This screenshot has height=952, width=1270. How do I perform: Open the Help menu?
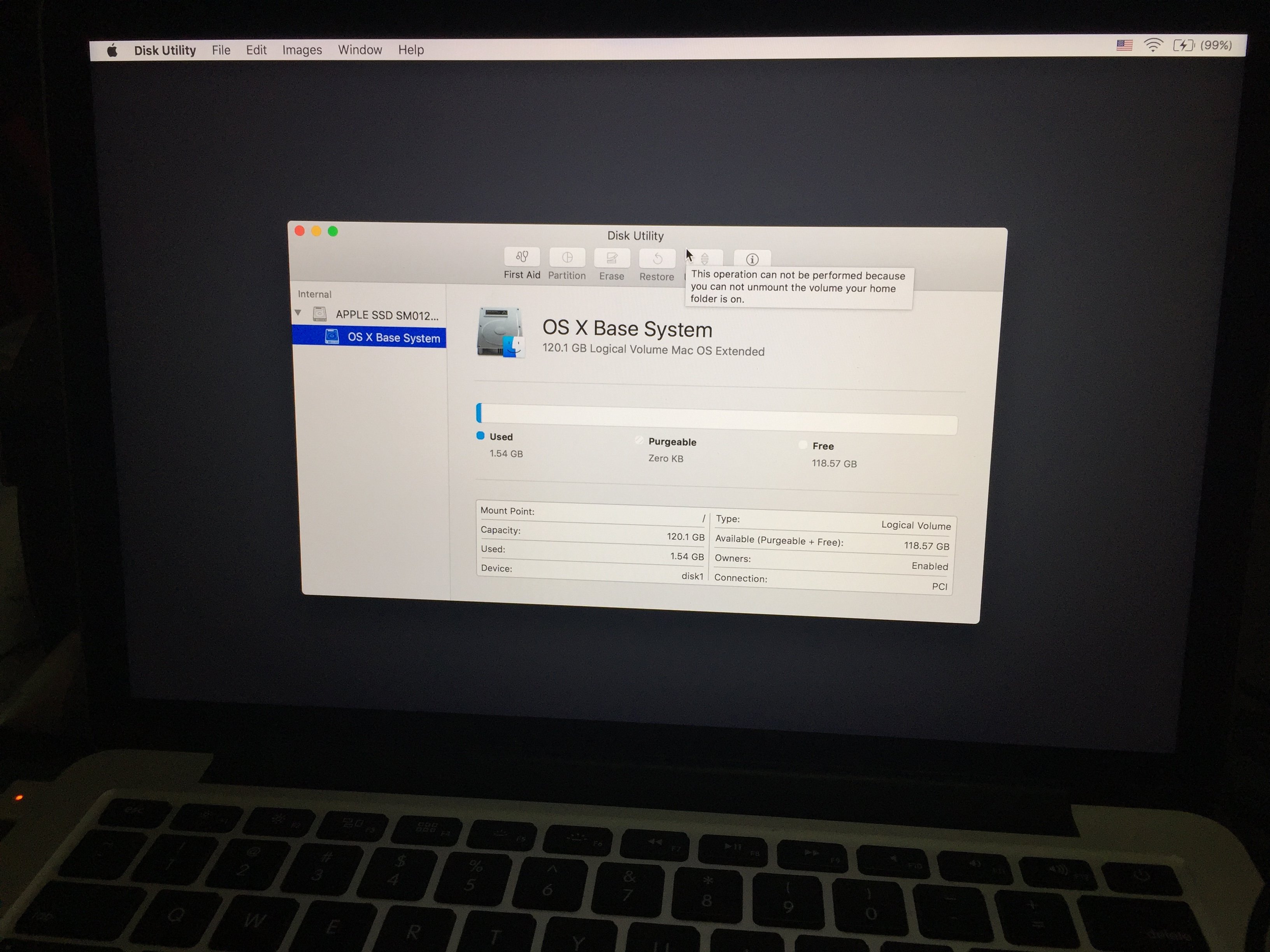411,50
